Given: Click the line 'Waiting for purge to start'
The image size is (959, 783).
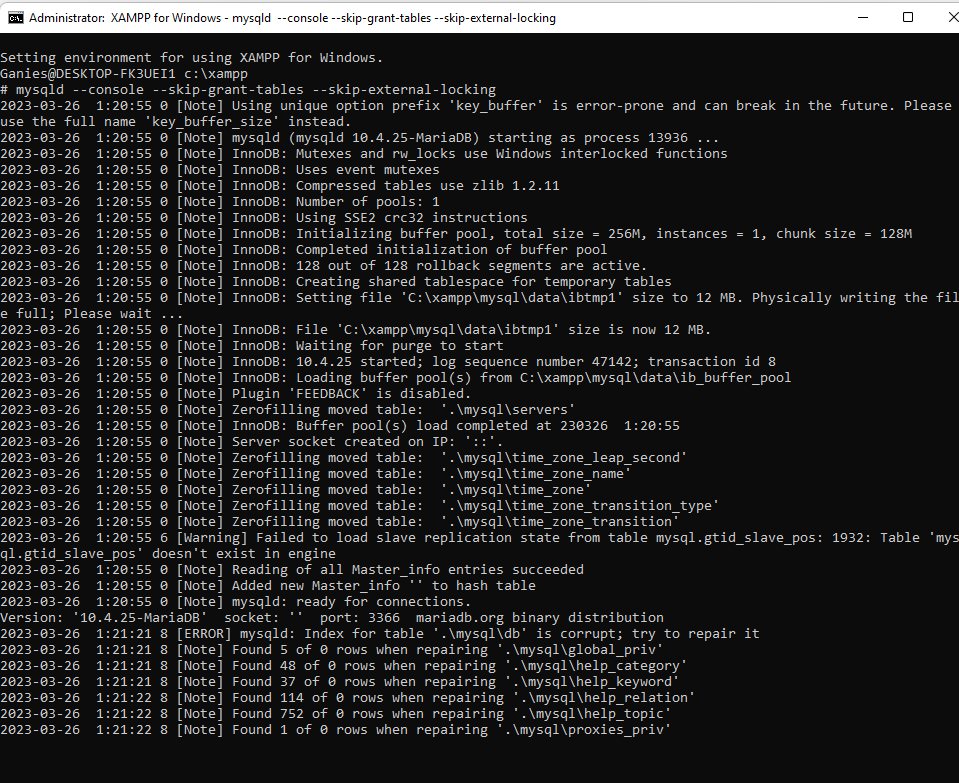Looking at the screenshot, I should tap(252, 346).
